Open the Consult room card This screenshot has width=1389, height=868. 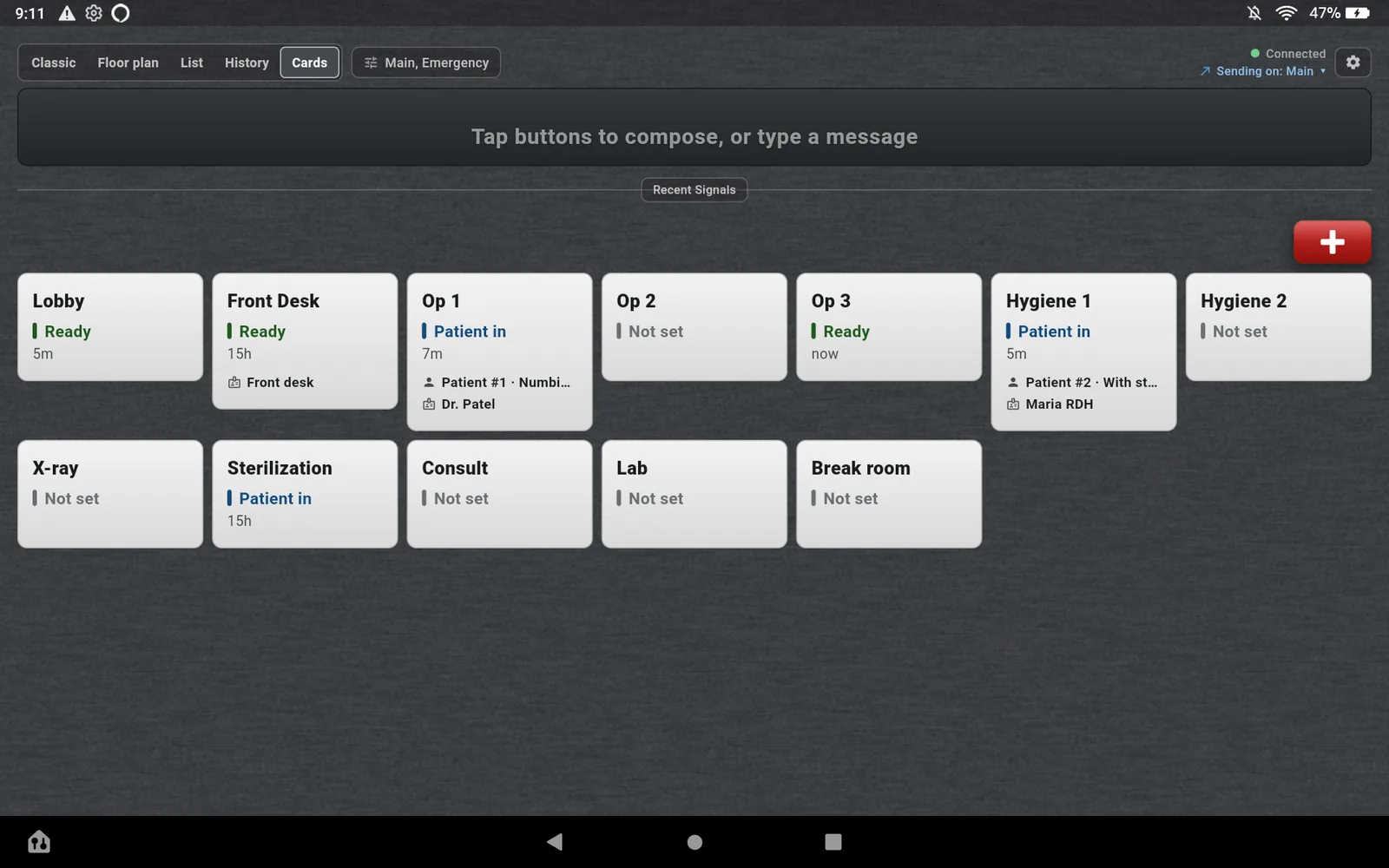point(500,494)
